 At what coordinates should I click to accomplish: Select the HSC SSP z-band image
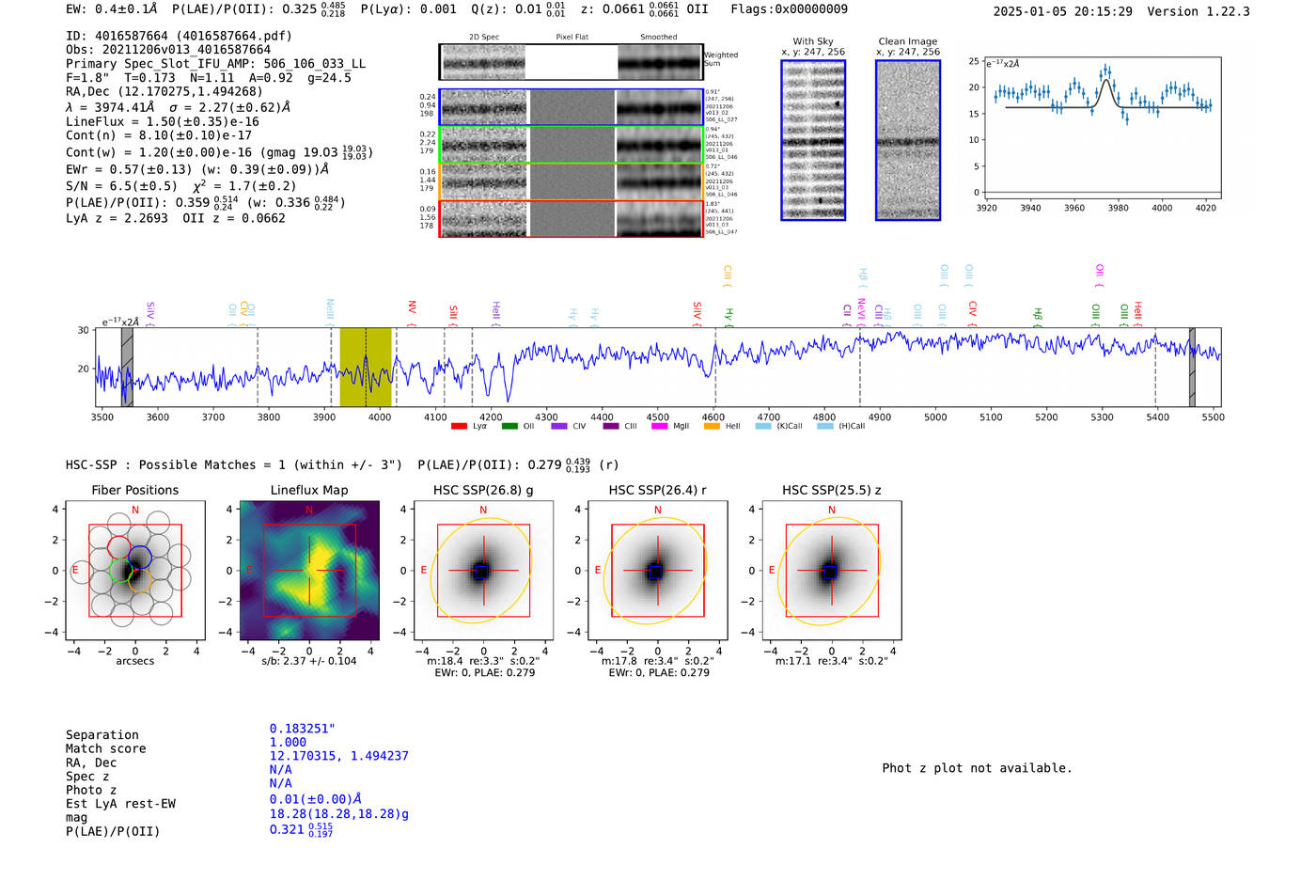(x=831, y=571)
